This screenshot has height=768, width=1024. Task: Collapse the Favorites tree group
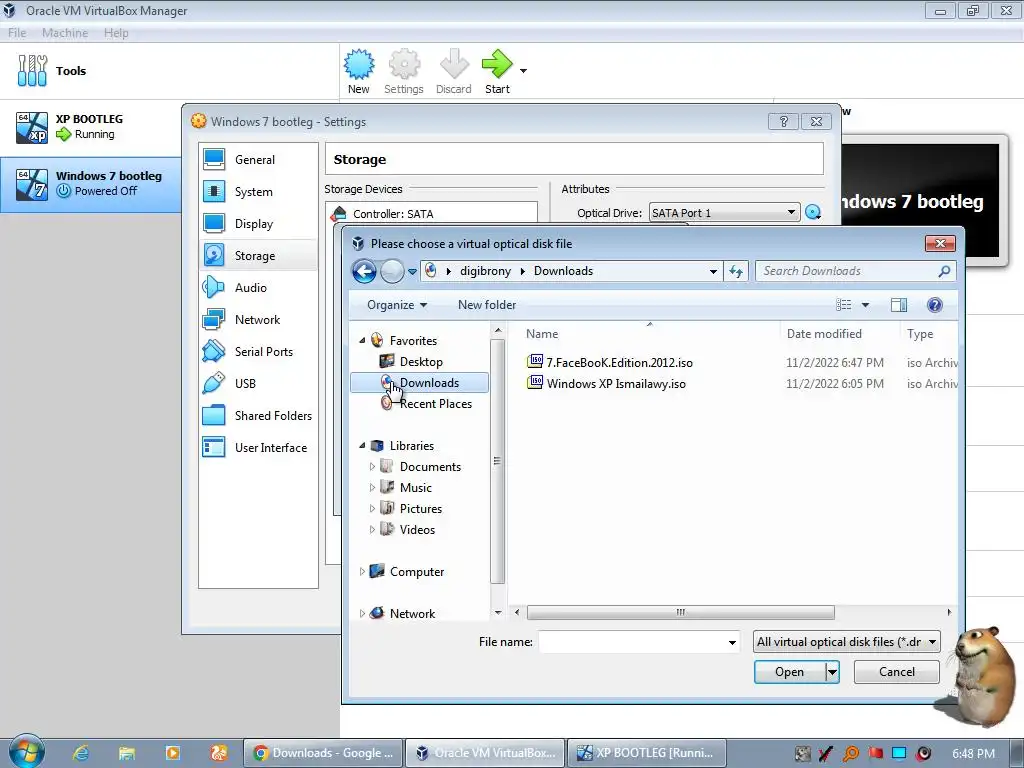click(x=362, y=340)
